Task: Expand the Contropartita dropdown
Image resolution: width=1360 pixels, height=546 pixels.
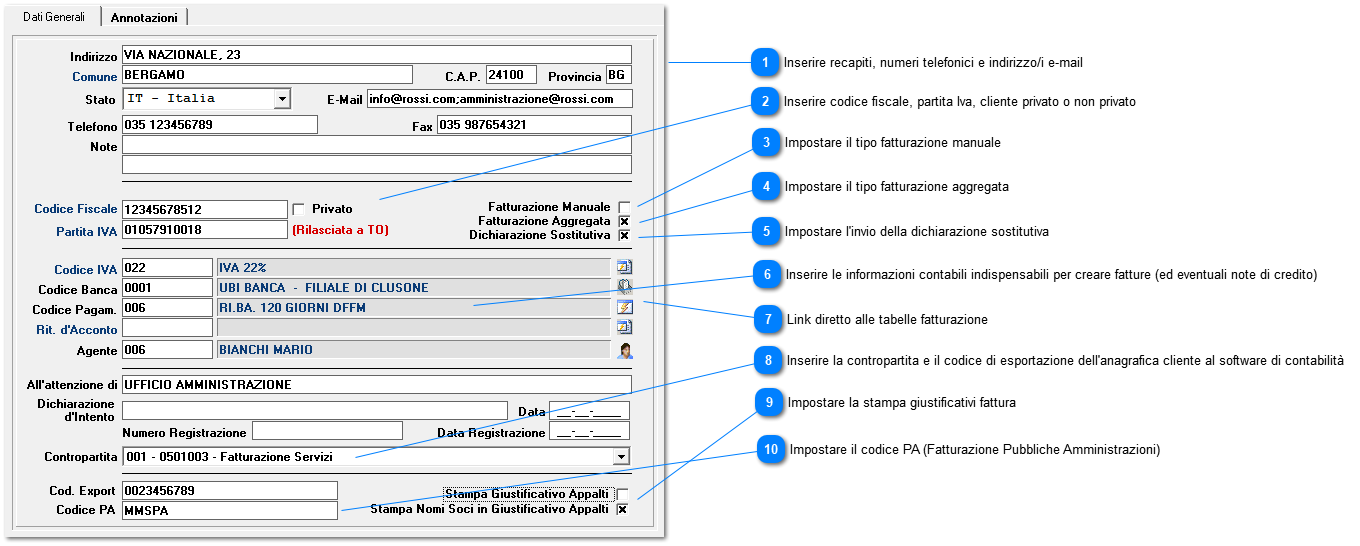Action: (x=622, y=457)
